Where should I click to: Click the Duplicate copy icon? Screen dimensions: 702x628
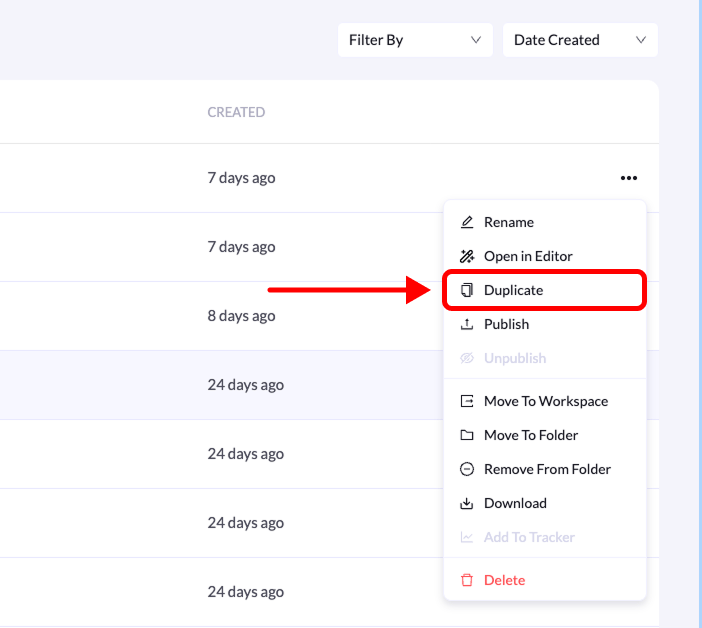pyautogui.click(x=467, y=290)
